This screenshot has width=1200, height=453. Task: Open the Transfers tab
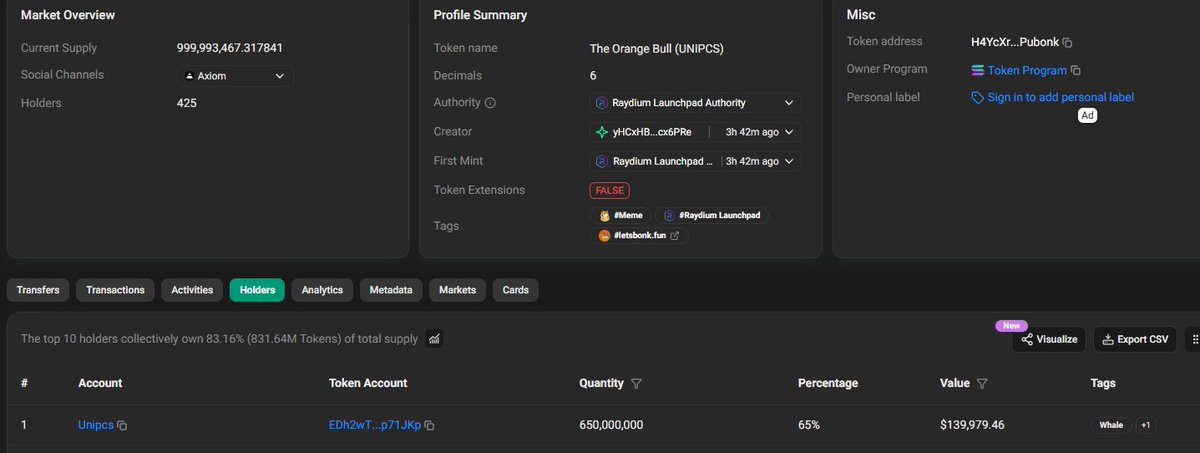(38, 290)
